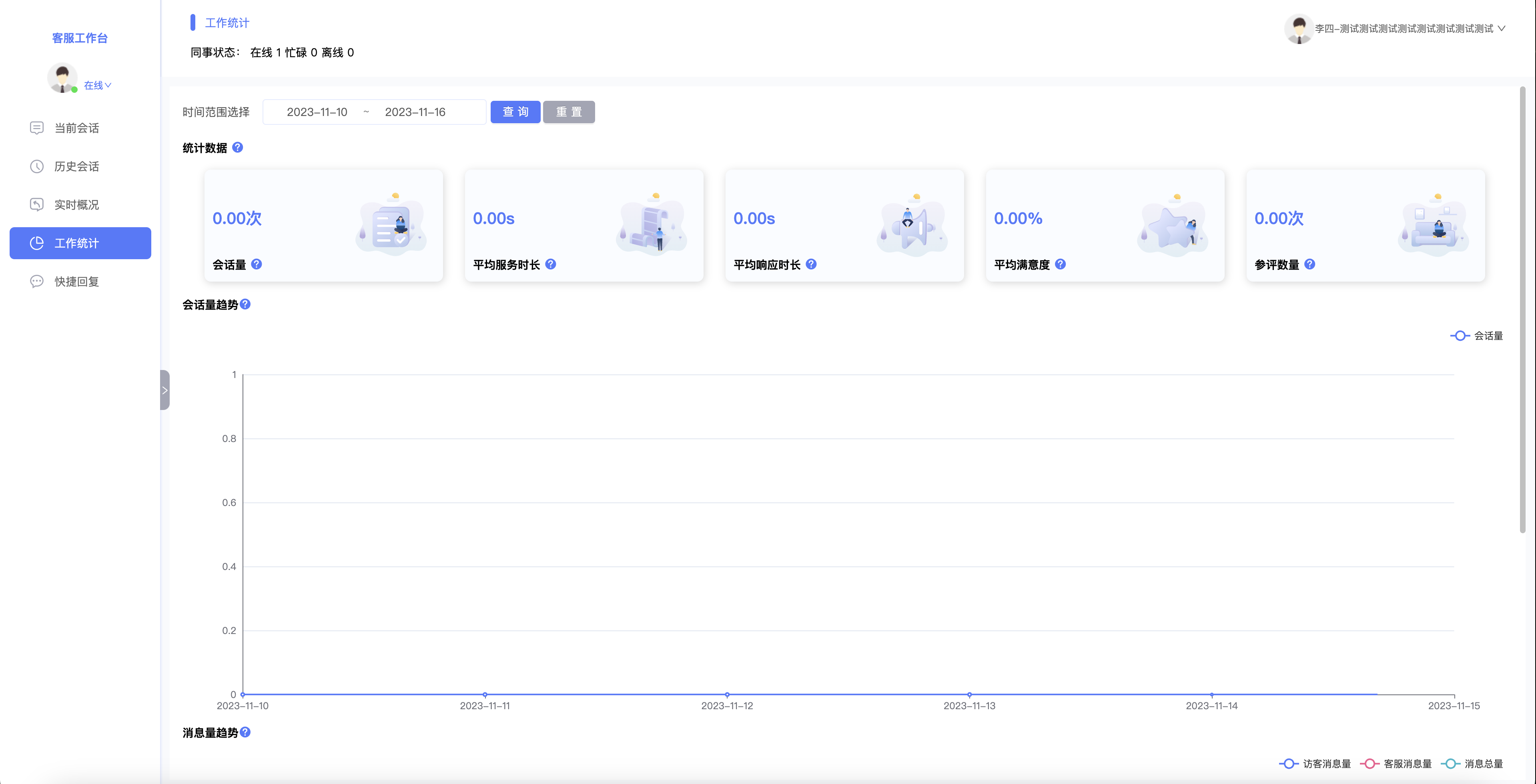Open the 历史会话 menu item
The width and height of the screenshot is (1536, 784).
point(80,167)
